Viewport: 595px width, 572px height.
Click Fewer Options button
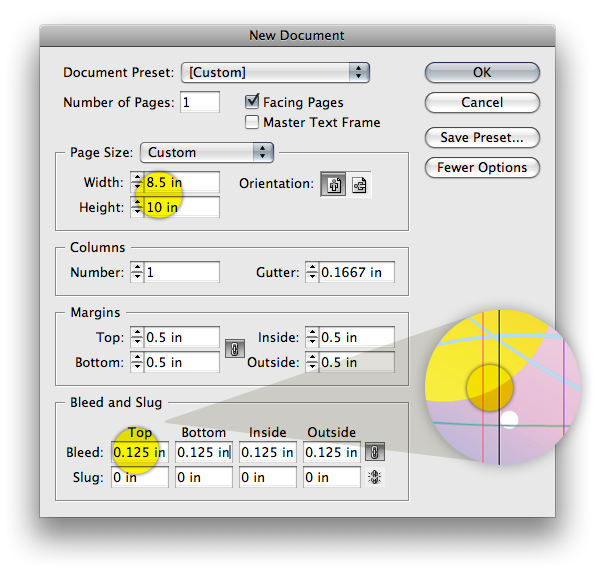click(x=482, y=167)
